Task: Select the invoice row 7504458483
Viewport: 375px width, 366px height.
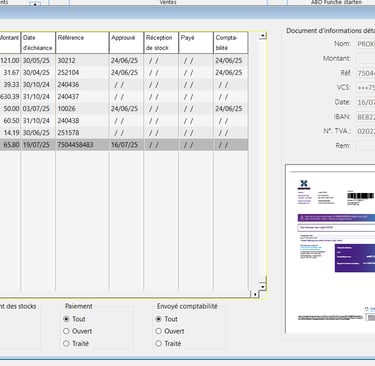Action: click(123, 145)
